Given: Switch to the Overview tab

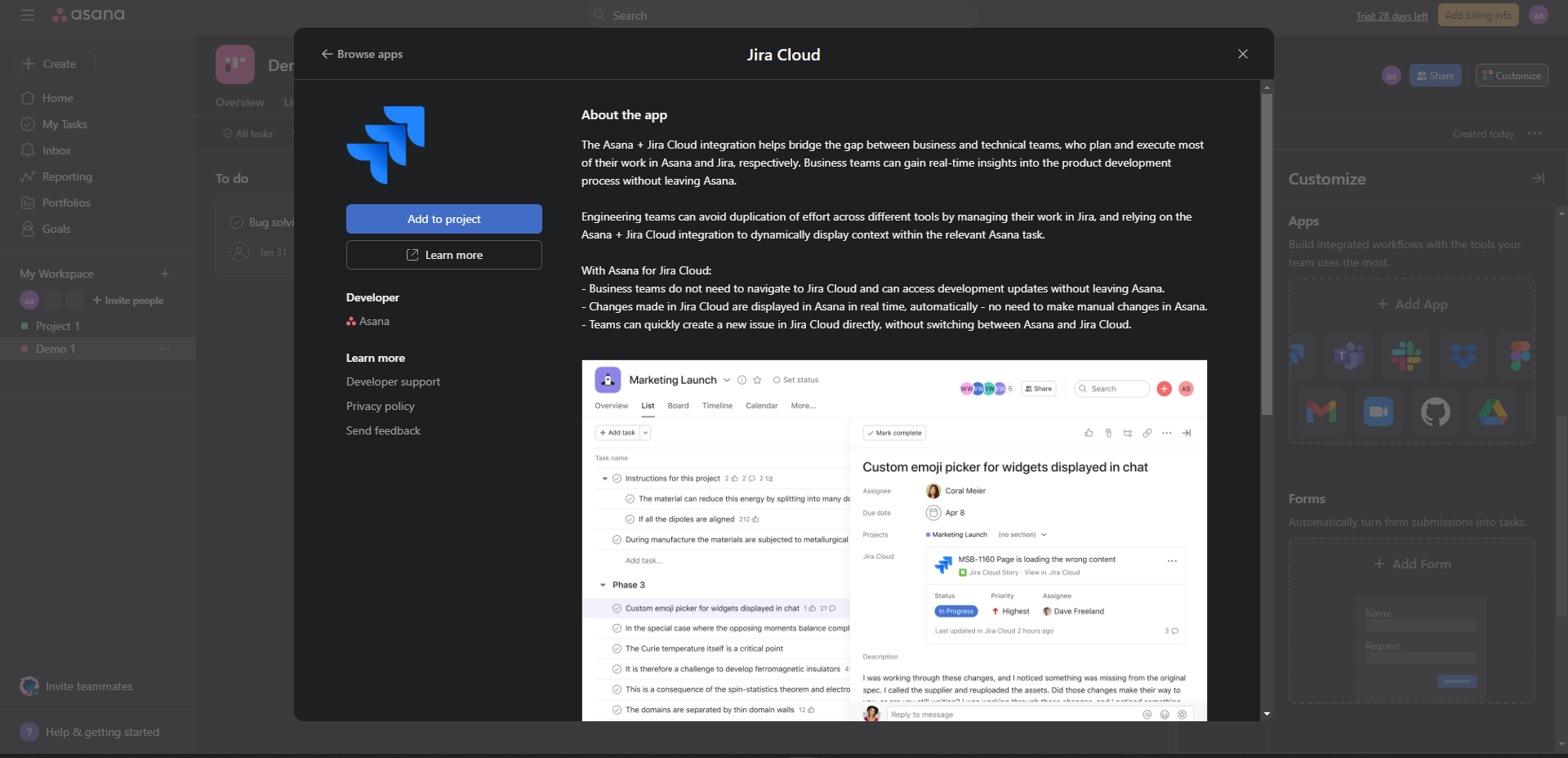Looking at the screenshot, I should (x=238, y=102).
